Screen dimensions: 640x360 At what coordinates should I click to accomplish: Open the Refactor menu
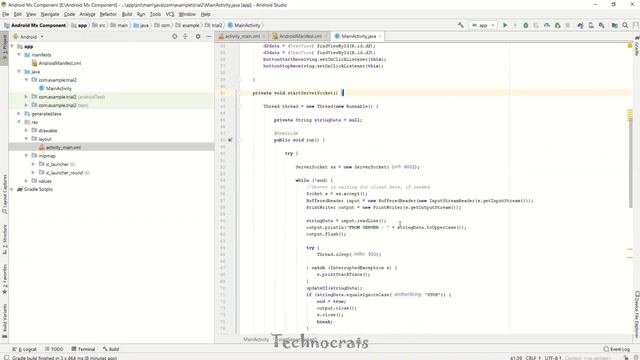click(x=108, y=14)
